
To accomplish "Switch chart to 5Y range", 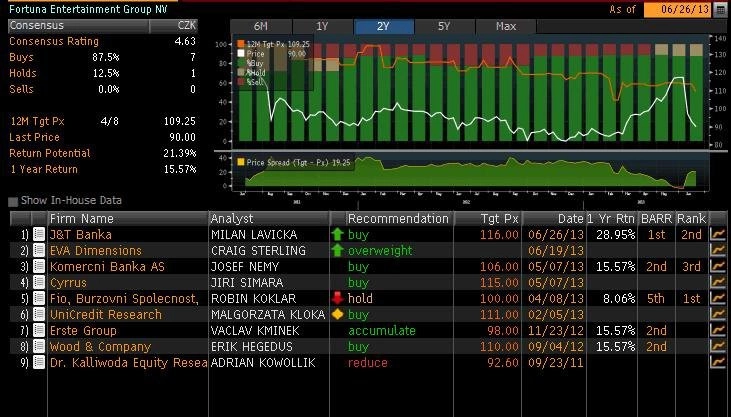I will click(x=445, y=27).
